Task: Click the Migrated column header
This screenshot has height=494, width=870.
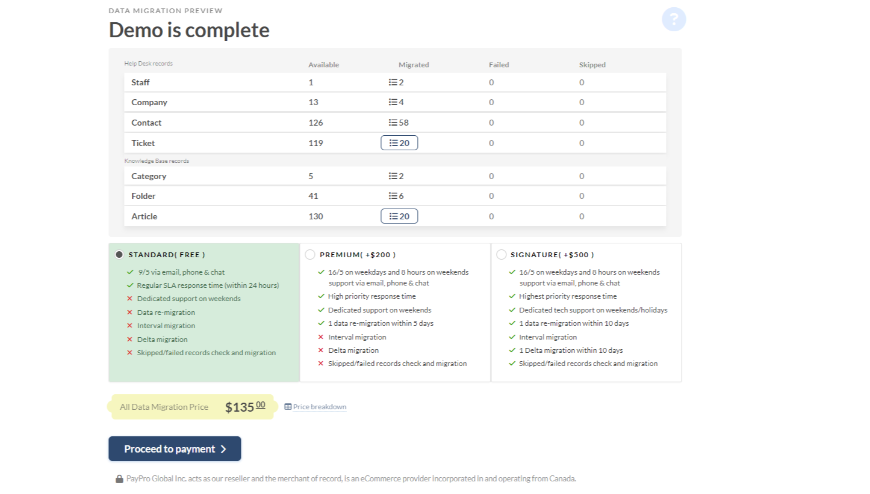Action: (413, 65)
